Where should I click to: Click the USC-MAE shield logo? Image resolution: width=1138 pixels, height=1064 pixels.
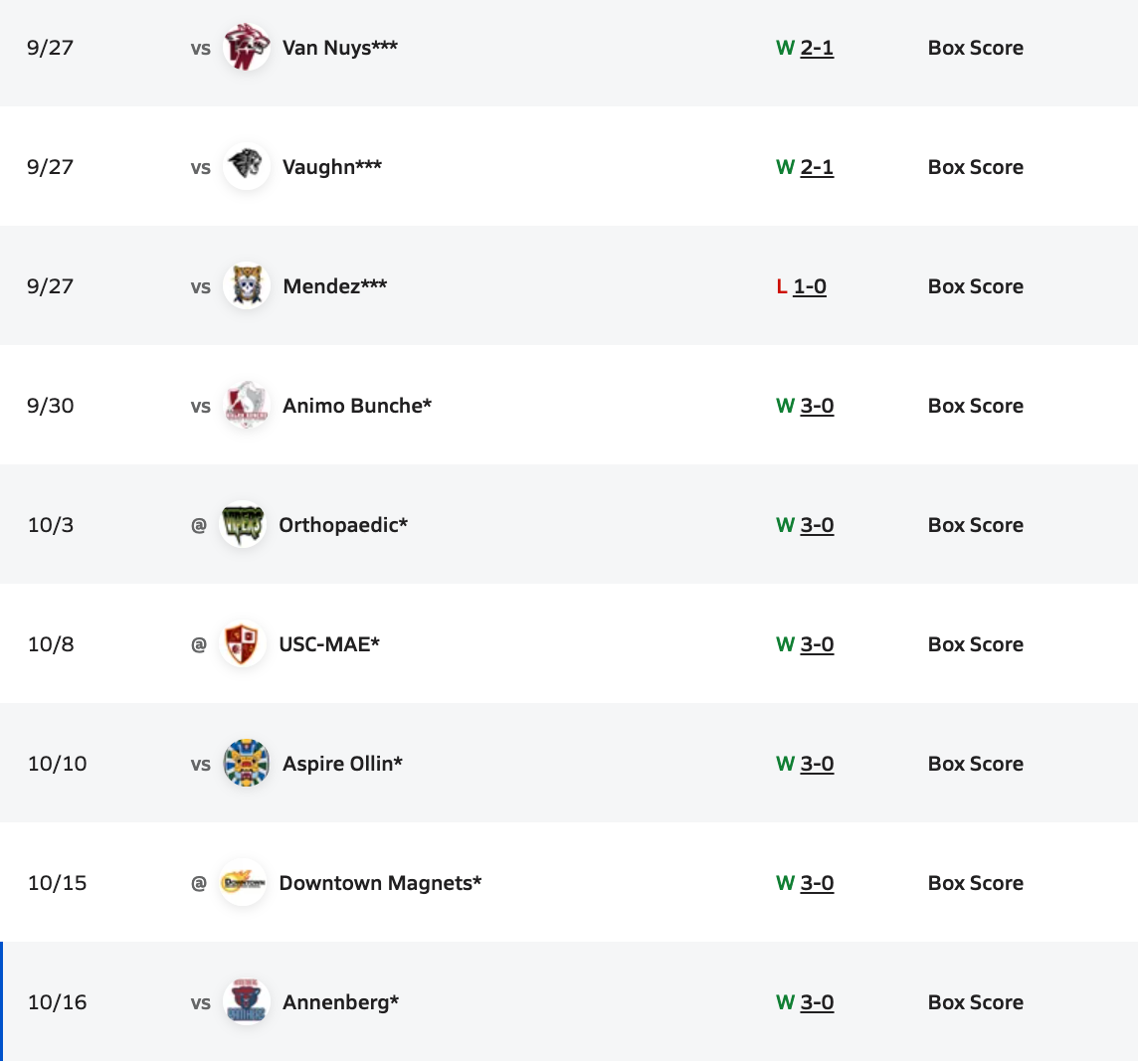pyautogui.click(x=242, y=644)
